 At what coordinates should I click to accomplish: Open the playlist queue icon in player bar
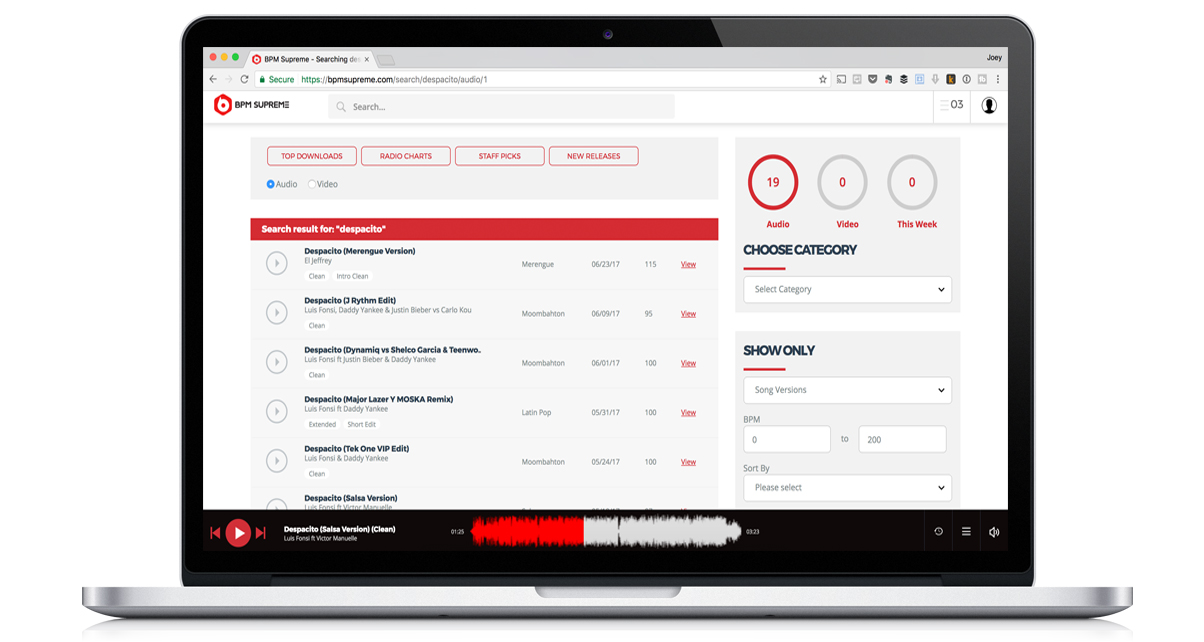(x=966, y=532)
